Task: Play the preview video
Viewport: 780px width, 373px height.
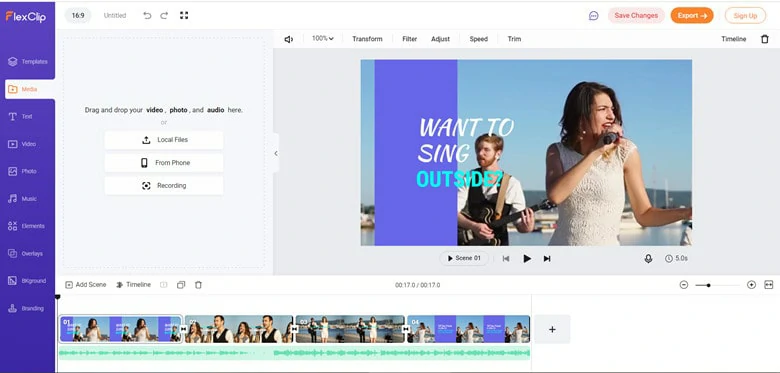Action: (x=527, y=259)
